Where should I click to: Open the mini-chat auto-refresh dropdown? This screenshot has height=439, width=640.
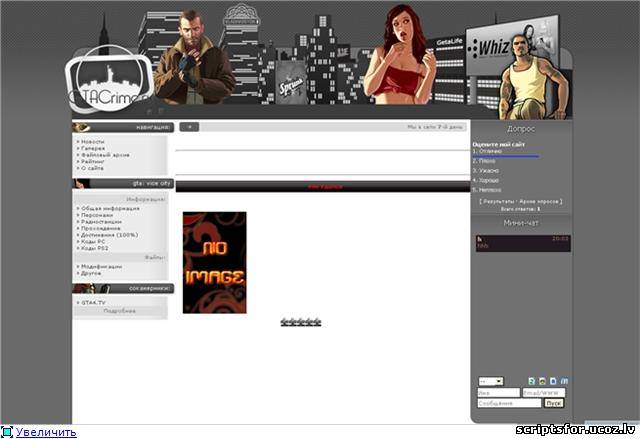coord(491,381)
